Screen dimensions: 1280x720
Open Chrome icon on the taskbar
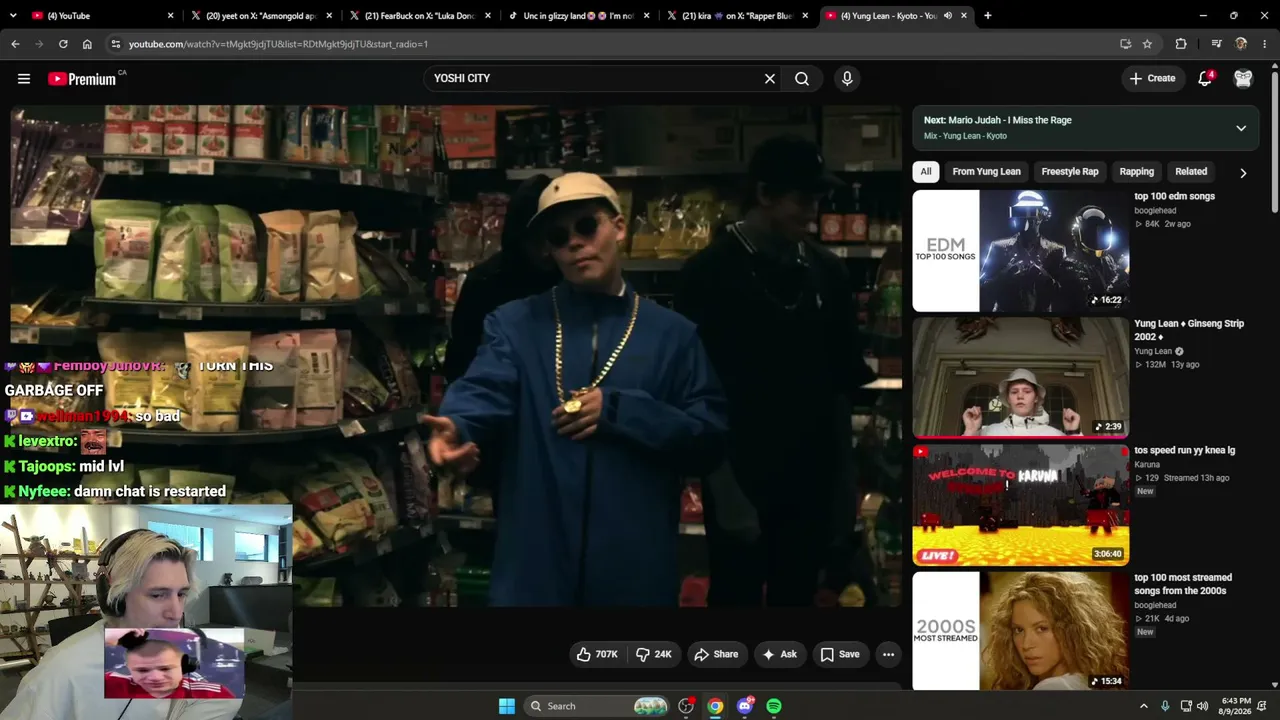pos(715,706)
